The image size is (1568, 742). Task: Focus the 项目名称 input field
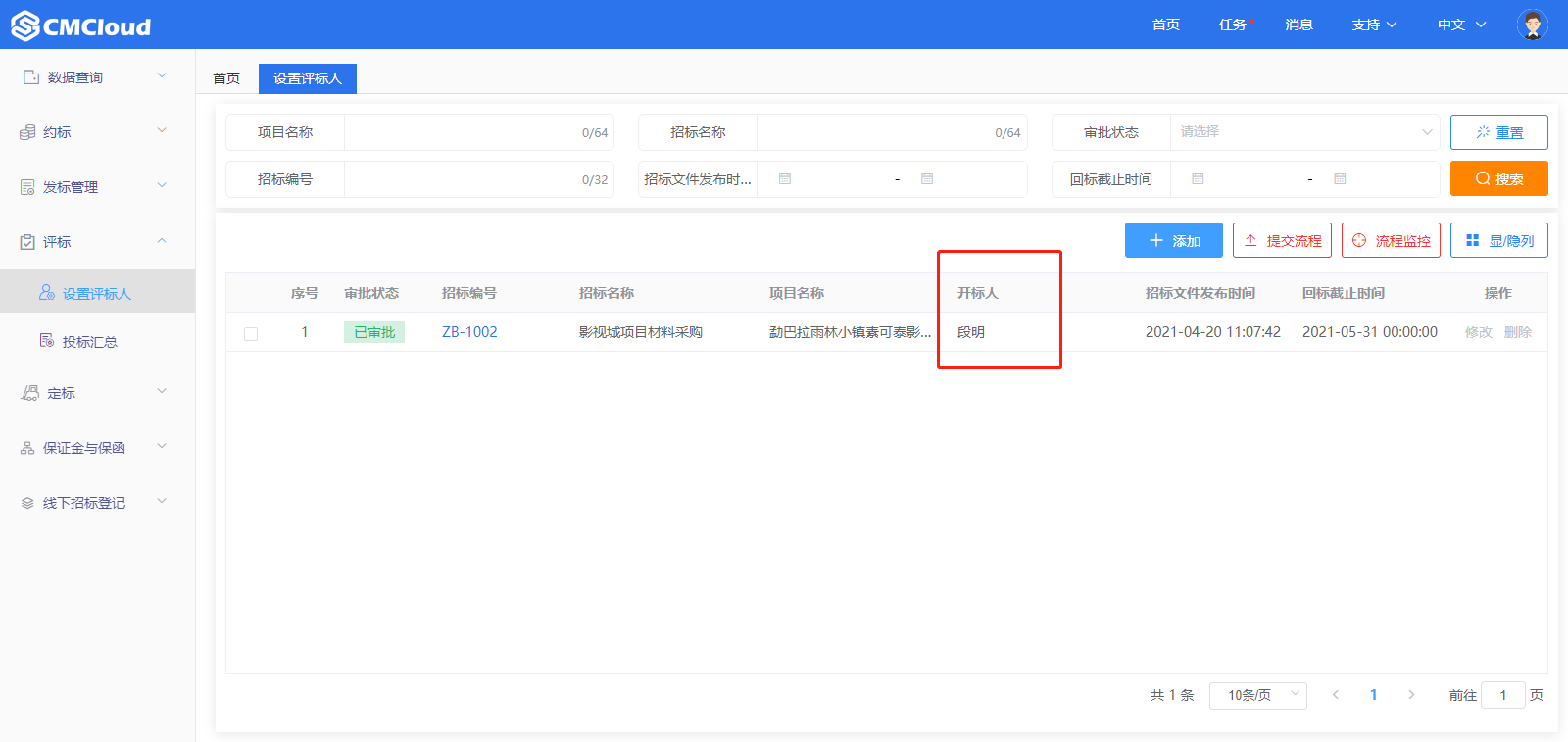click(479, 132)
